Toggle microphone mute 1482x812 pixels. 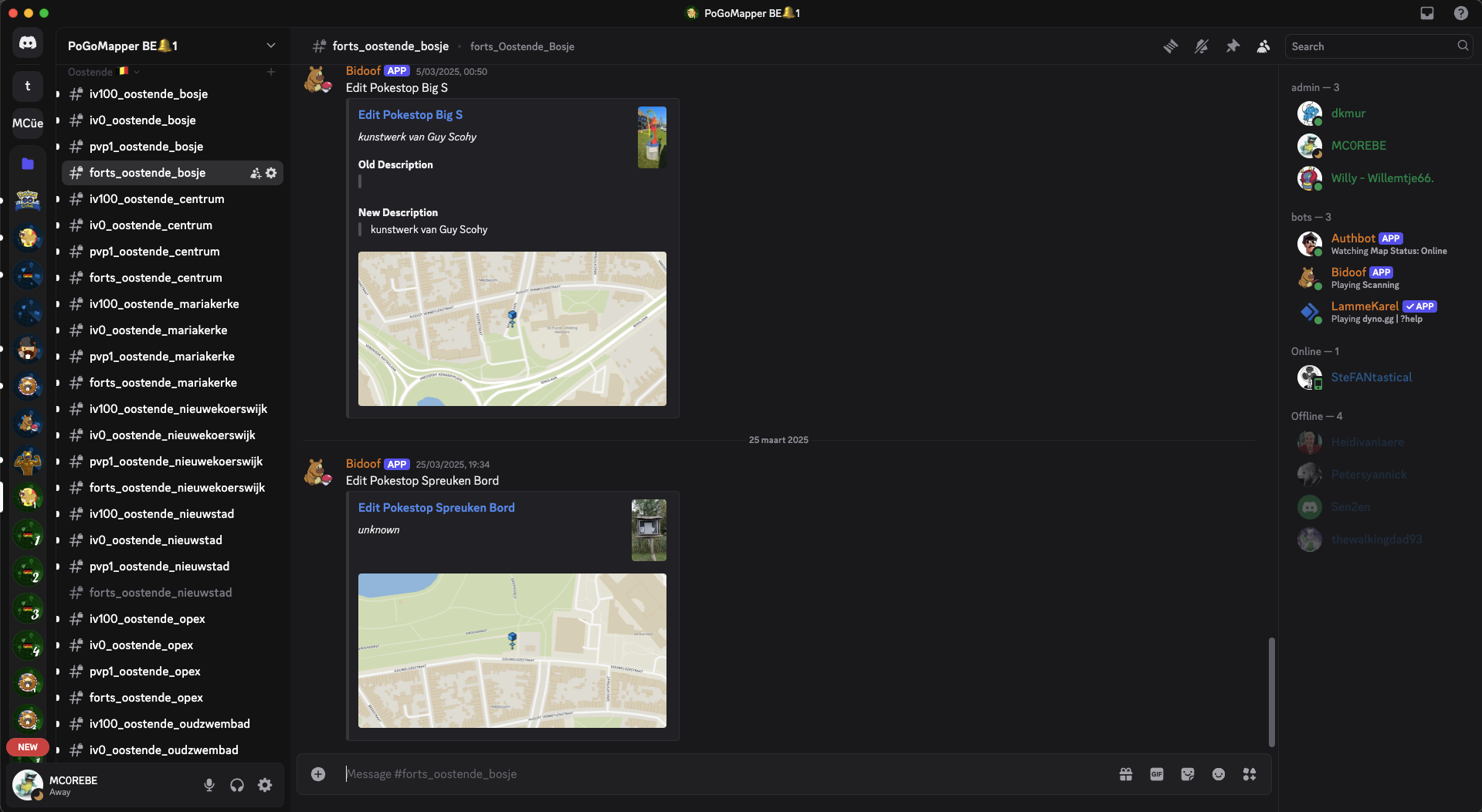coord(209,785)
